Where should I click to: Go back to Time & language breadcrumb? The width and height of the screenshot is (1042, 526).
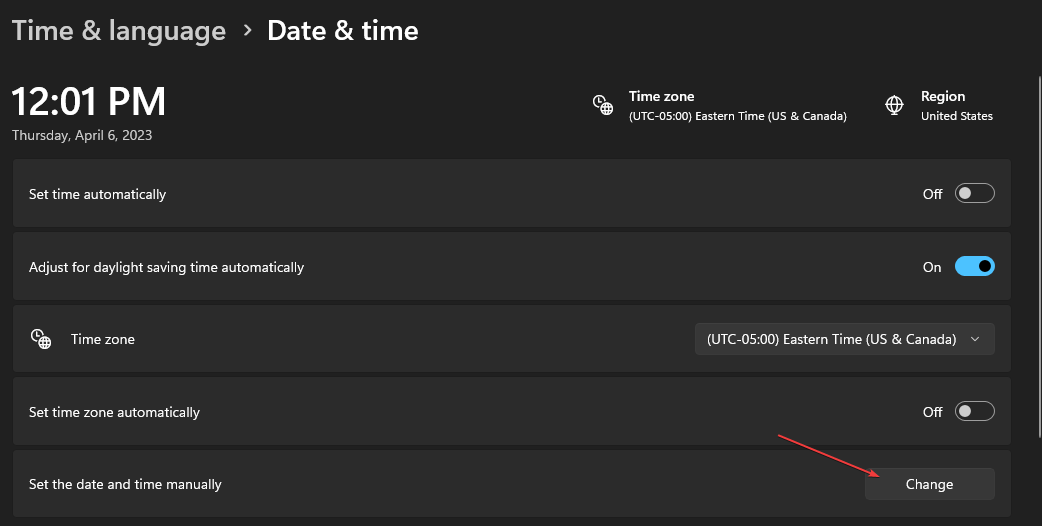point(119,31)
